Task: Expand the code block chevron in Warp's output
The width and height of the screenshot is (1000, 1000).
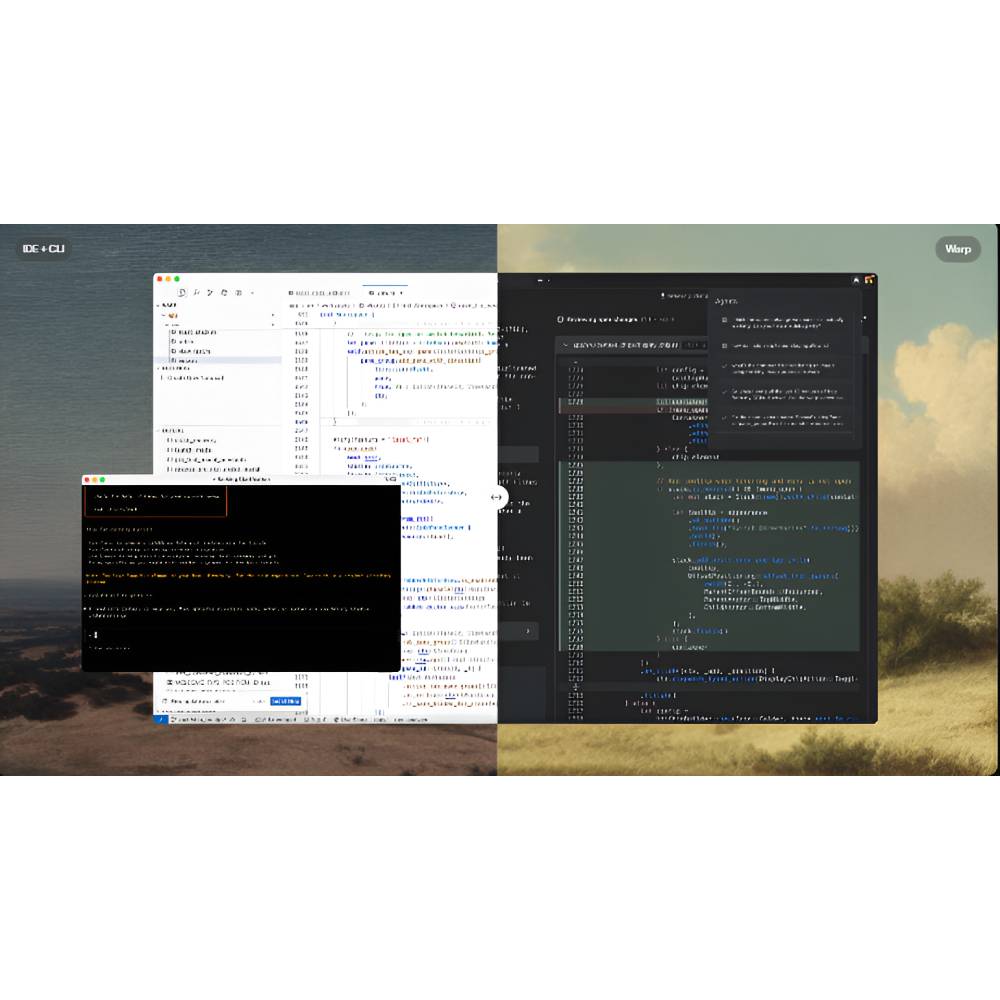Action: coord(565,343)
